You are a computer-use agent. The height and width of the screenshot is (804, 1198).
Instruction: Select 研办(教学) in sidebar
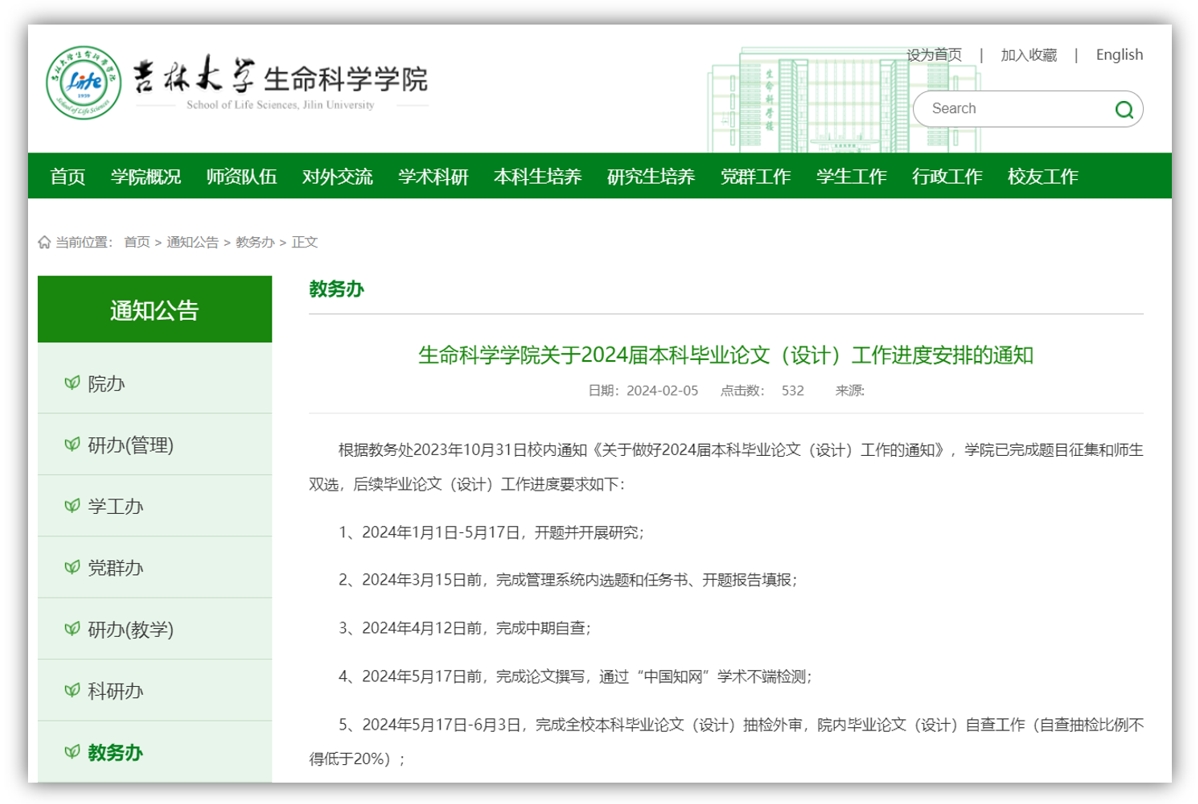(x=130, y=629)
